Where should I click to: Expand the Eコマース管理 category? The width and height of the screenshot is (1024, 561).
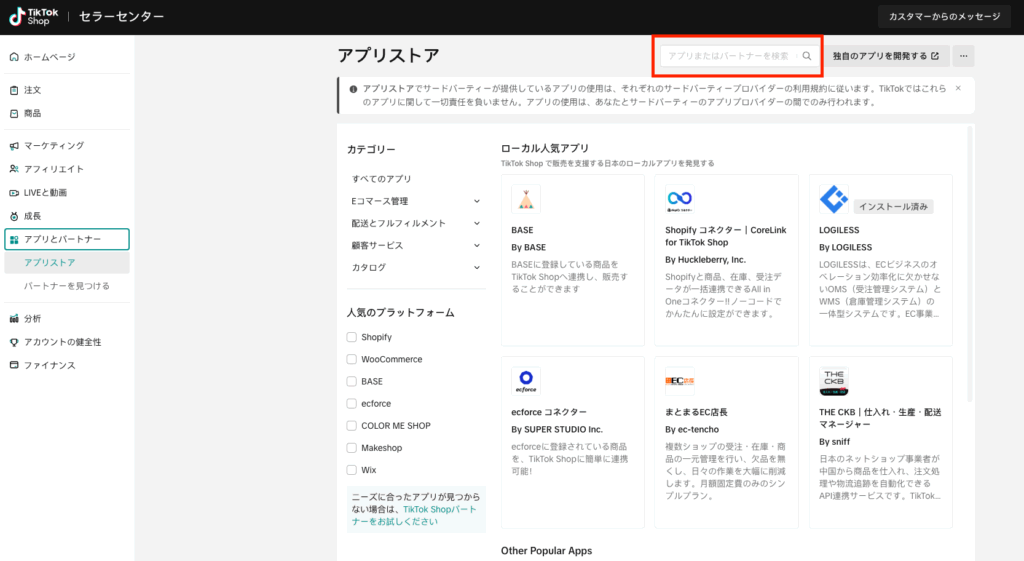click(416, 201)
